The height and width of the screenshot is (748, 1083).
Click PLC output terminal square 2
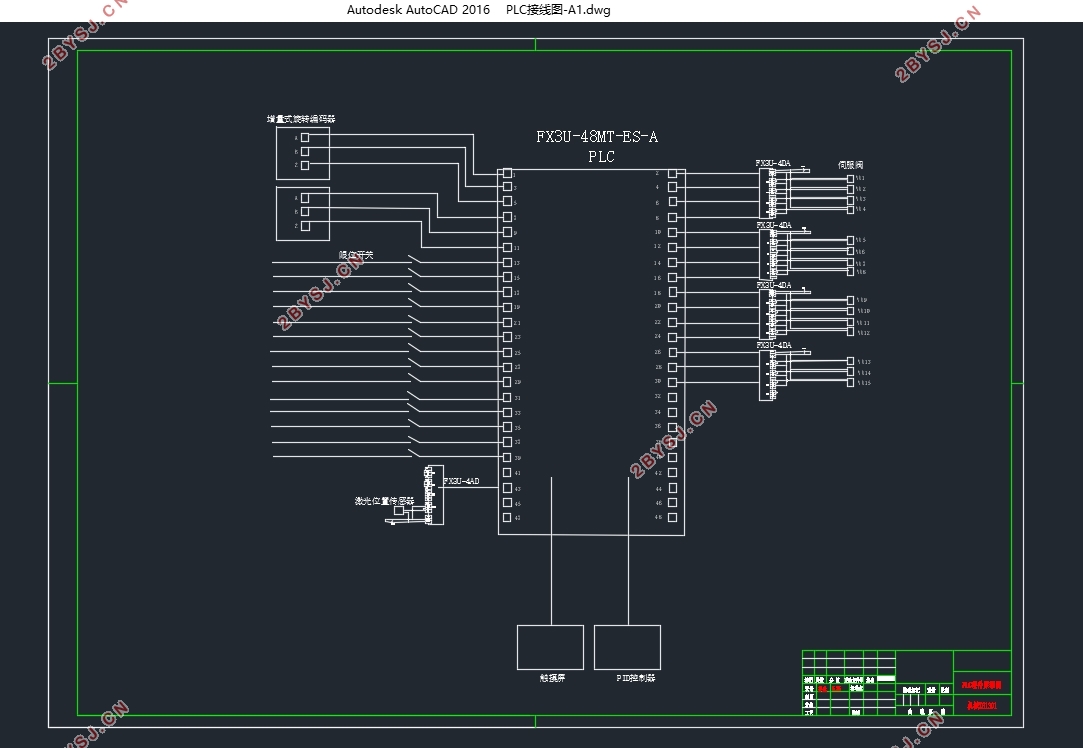[x=673, y=173]
